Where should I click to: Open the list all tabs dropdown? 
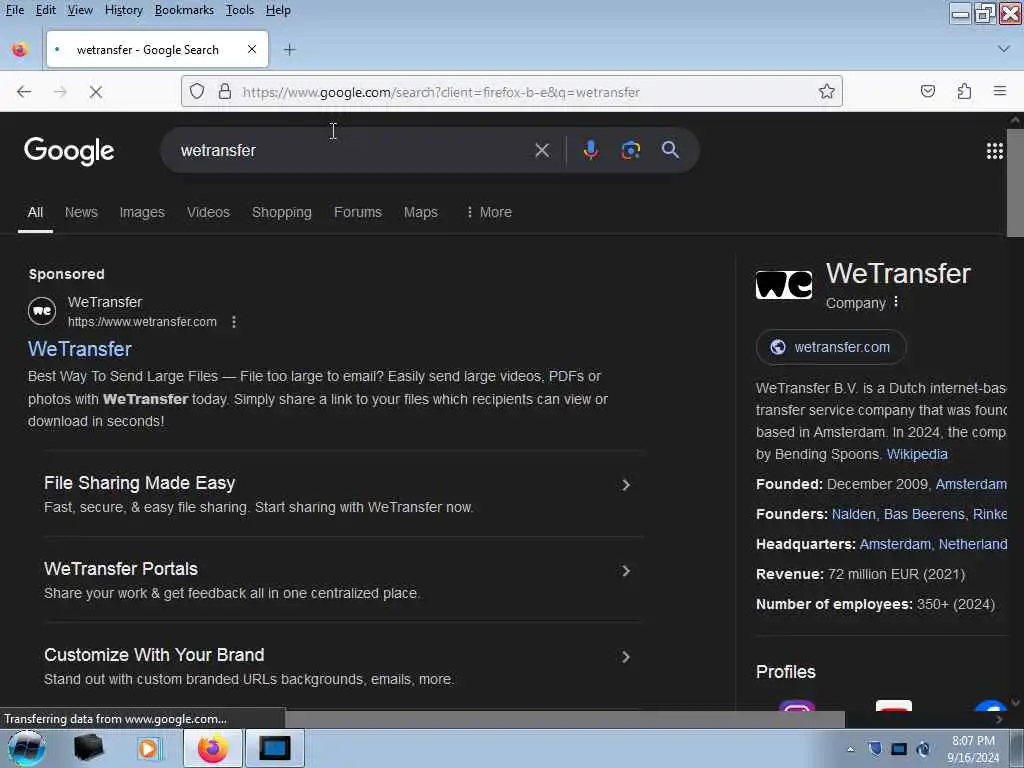click(x=1004, y=49)
